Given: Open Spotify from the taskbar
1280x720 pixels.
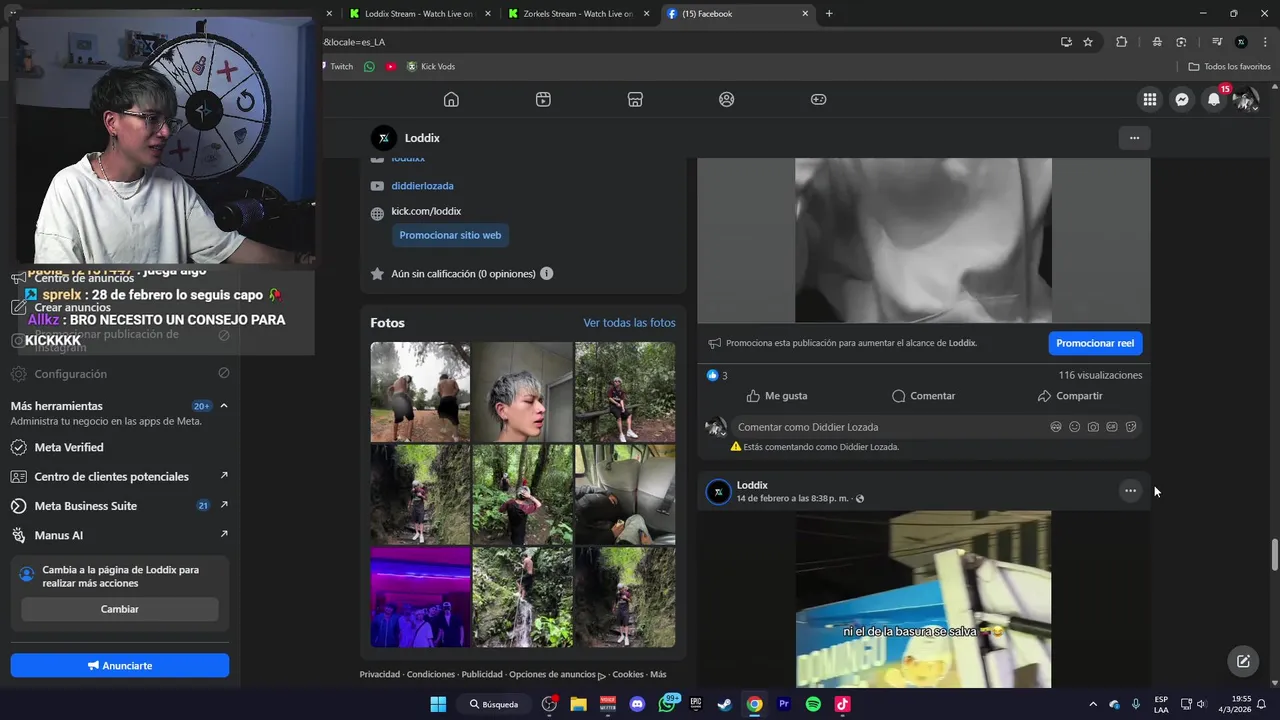Looking at the screenshot, I should coord(813,704).
